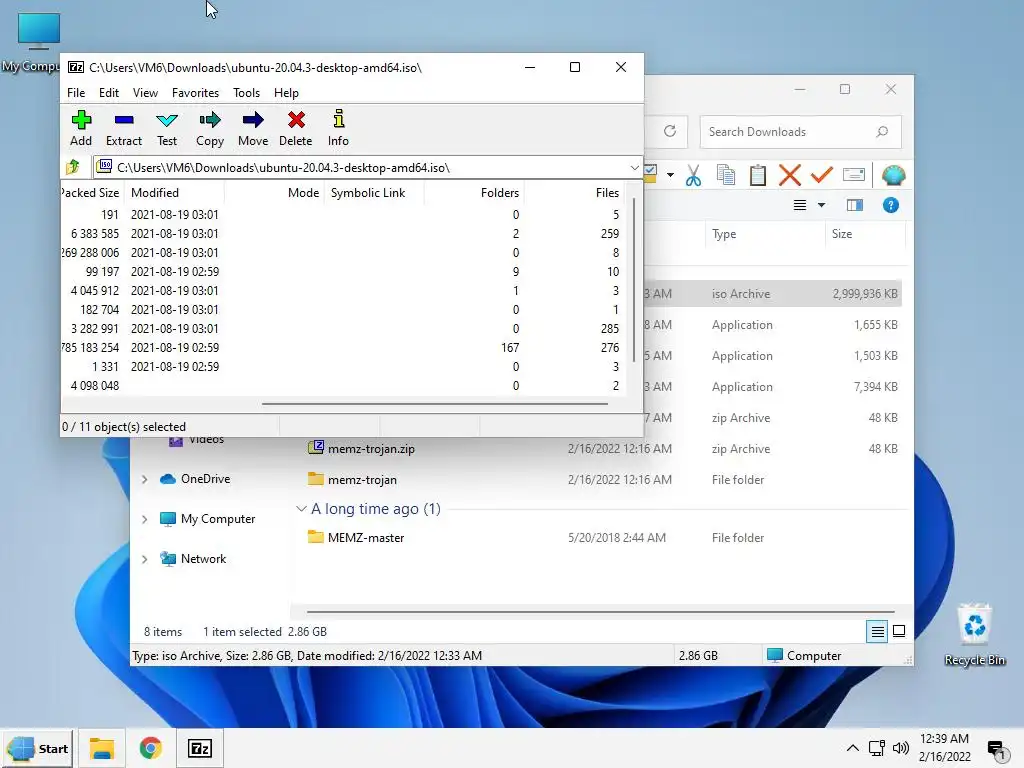Click the Rename icon in Explorer toolbar
The image size is (1024, 768).
tap(854, 175)
